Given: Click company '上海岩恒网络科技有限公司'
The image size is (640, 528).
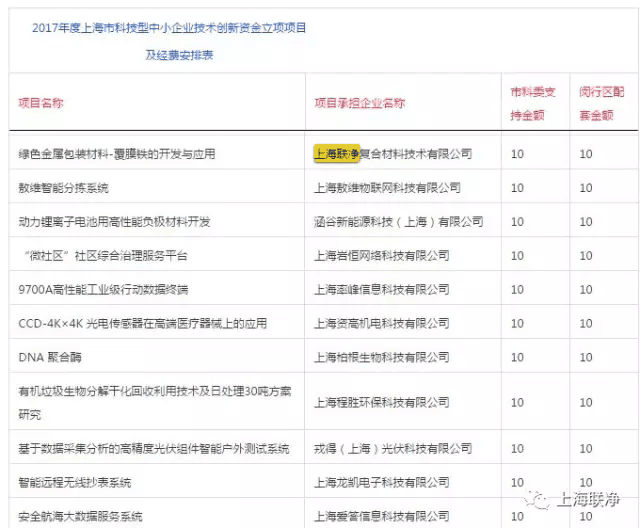Looking at the screenshot, I should coord(381,255).
